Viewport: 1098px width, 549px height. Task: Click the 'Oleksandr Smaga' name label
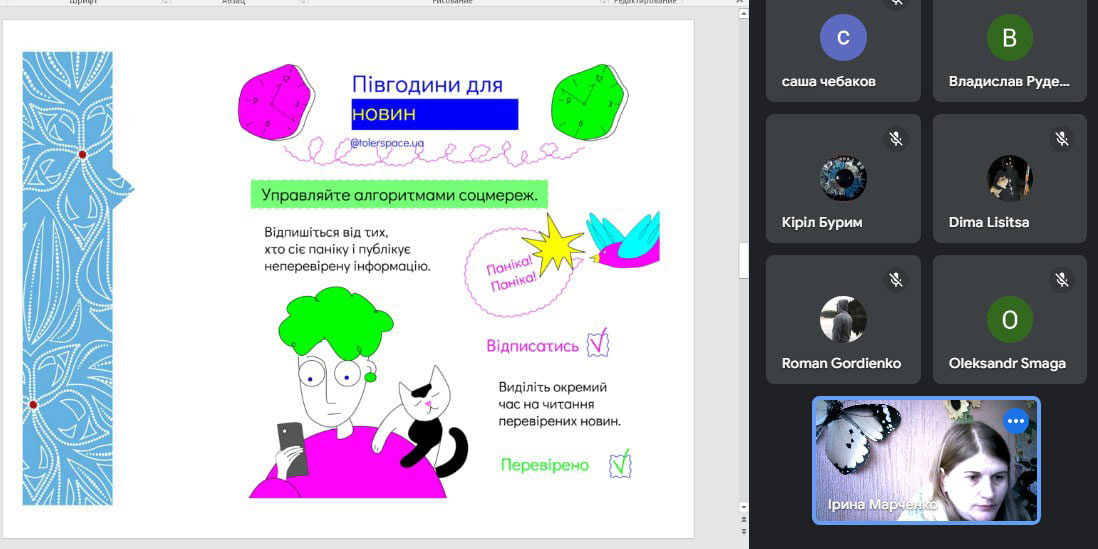coord(1007,363)
